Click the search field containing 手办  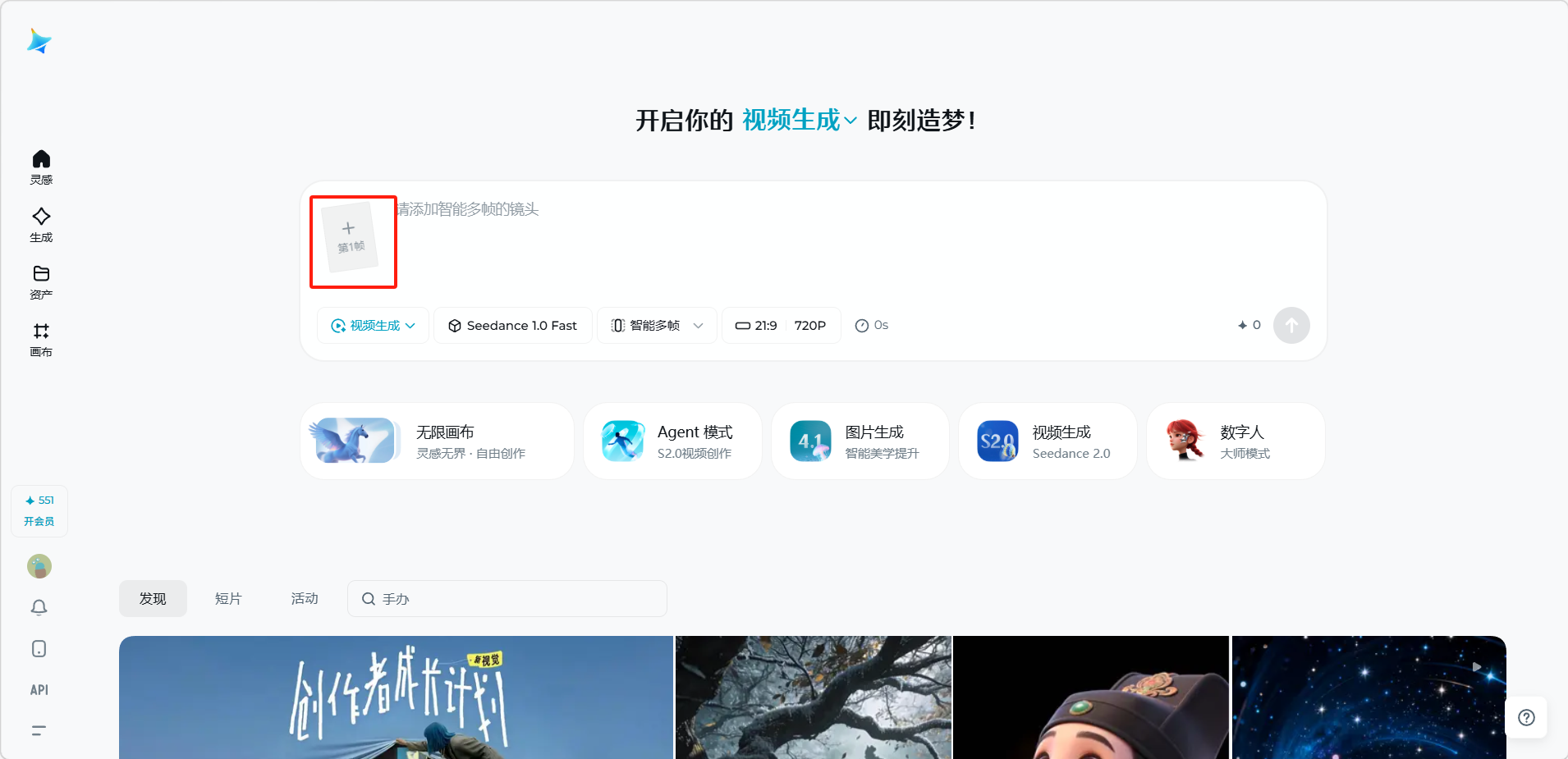pos(507,599)
